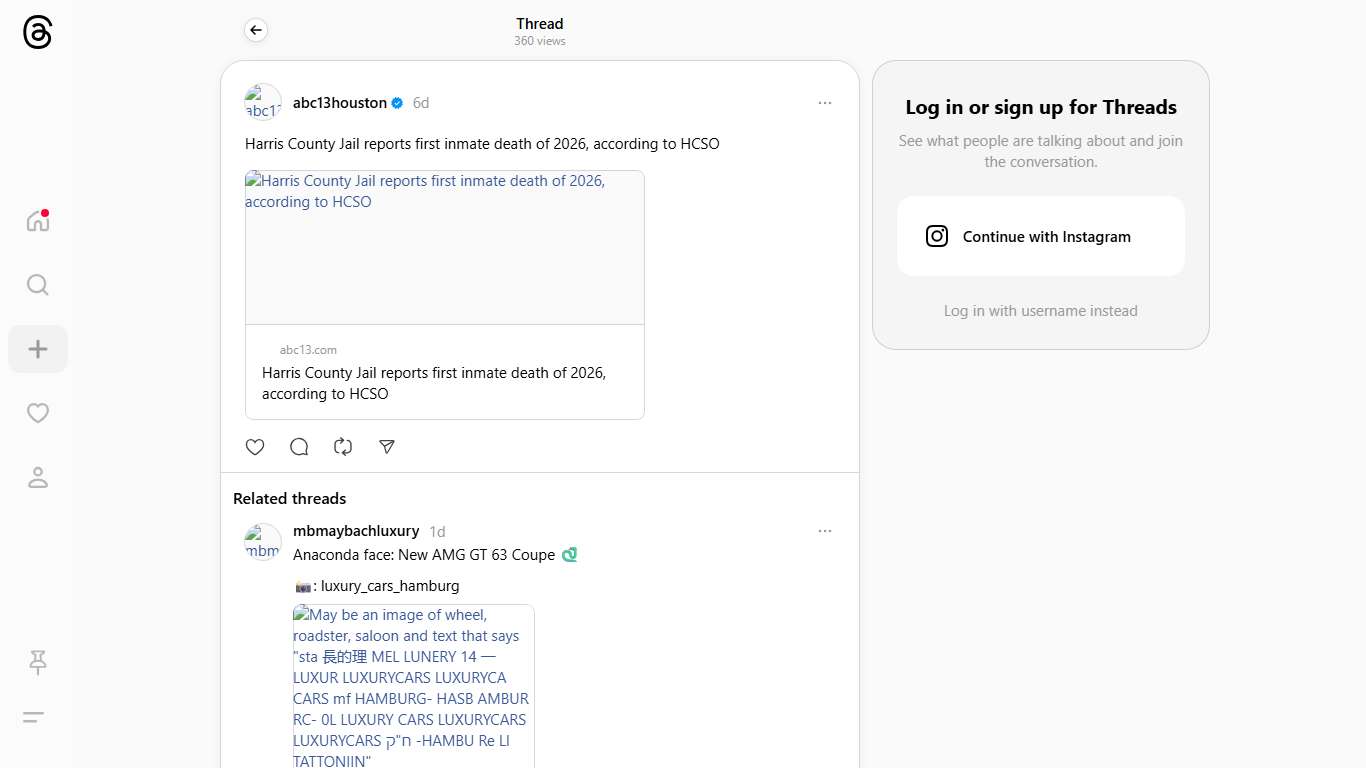Open more options for abc13houston post

825,103
